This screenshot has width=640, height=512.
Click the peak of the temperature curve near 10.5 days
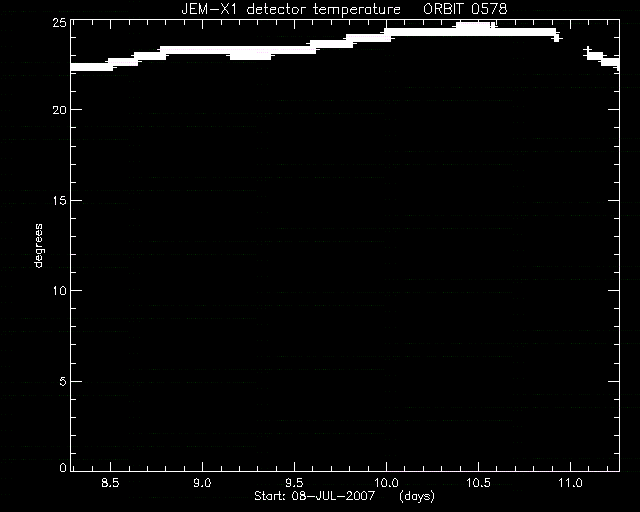pyautogui.click(x=475, y=25)
